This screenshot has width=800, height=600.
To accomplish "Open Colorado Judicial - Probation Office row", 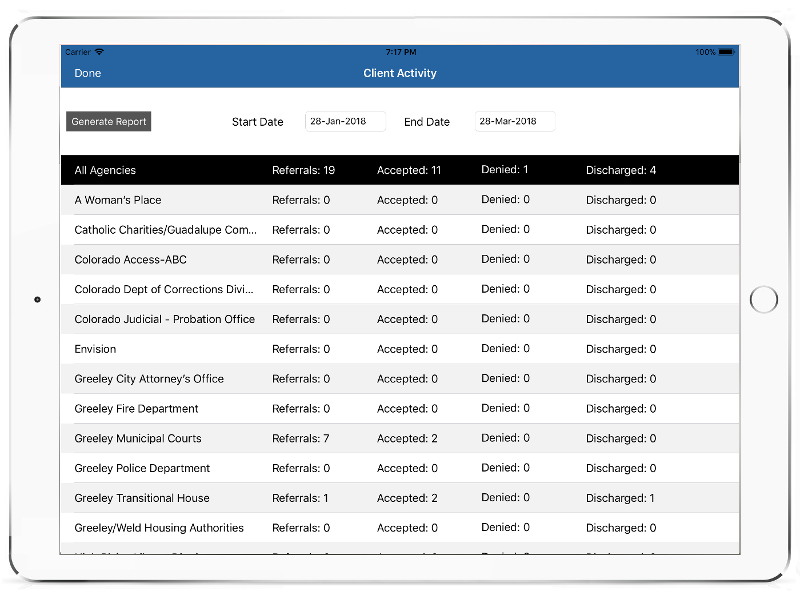I will point(400,319).
